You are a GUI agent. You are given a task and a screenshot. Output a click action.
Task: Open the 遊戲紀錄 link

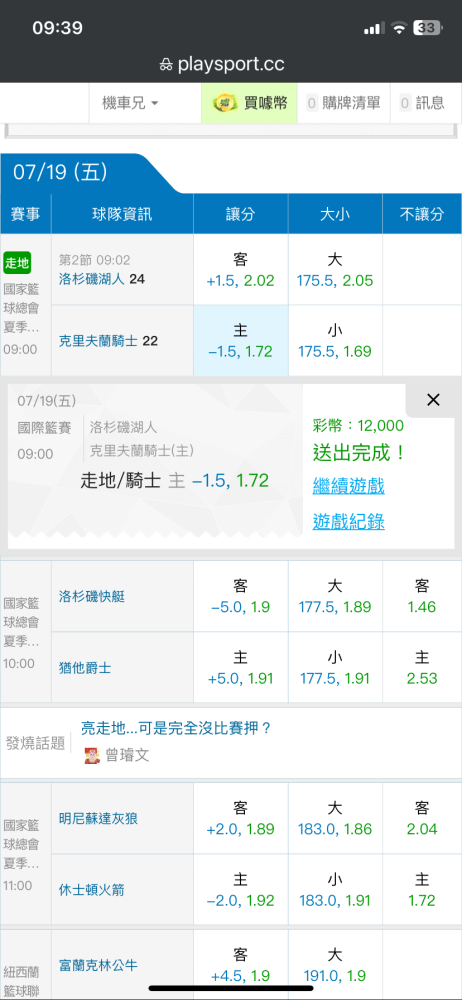point(348,522)
